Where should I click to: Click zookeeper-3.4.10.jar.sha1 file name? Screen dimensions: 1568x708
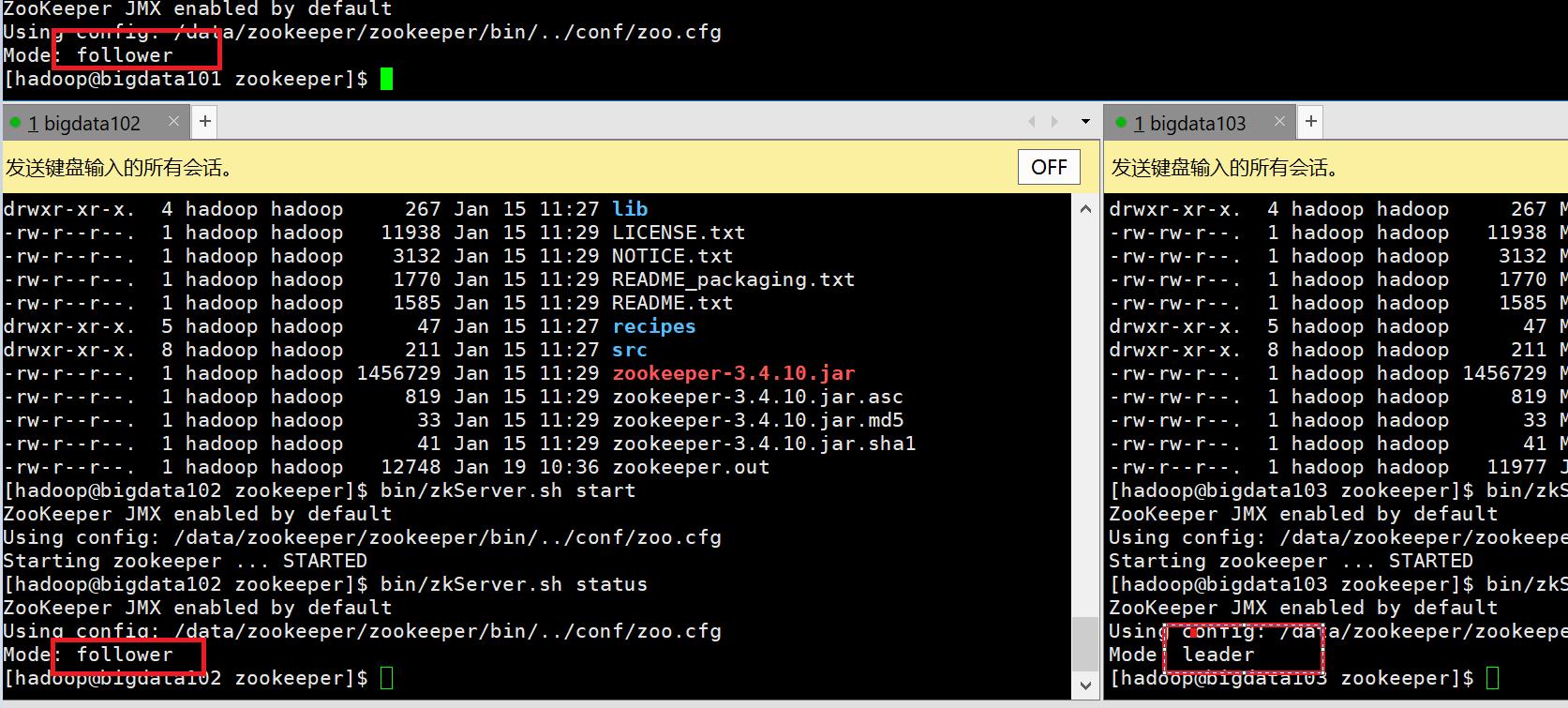click(764, 444)
